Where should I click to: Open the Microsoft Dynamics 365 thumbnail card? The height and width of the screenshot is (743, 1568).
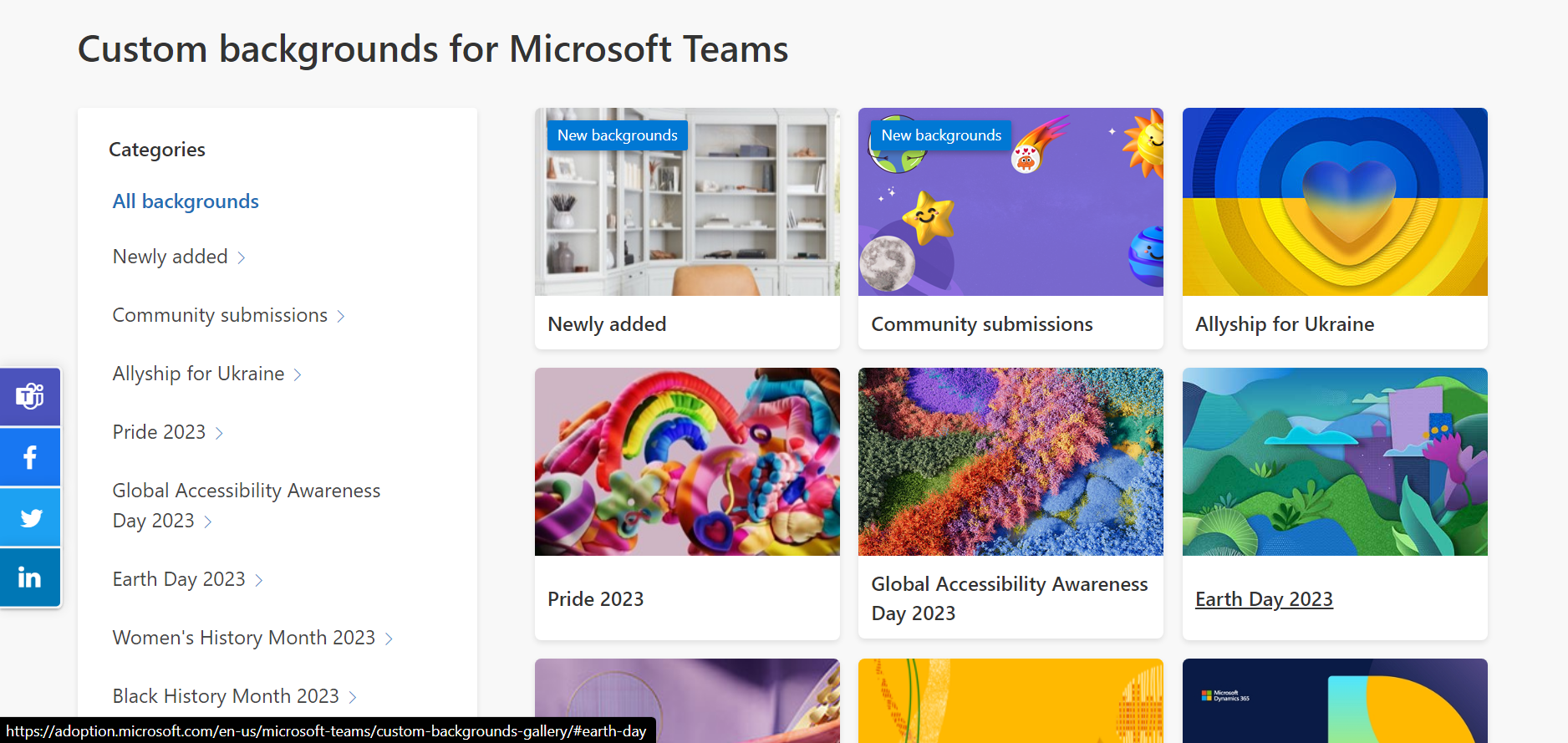1335,700
